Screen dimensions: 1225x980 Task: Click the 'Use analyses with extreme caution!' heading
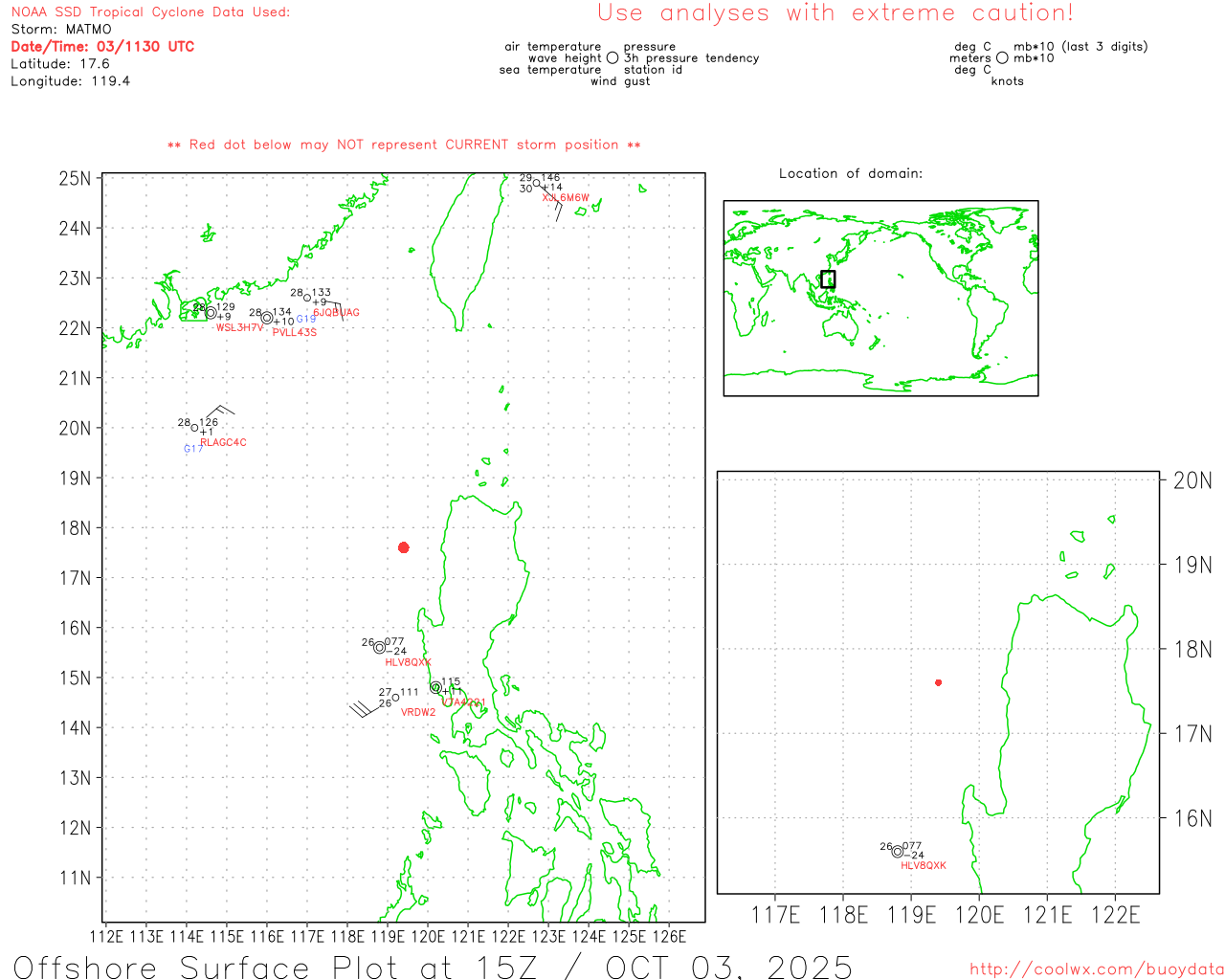(835, 13)
